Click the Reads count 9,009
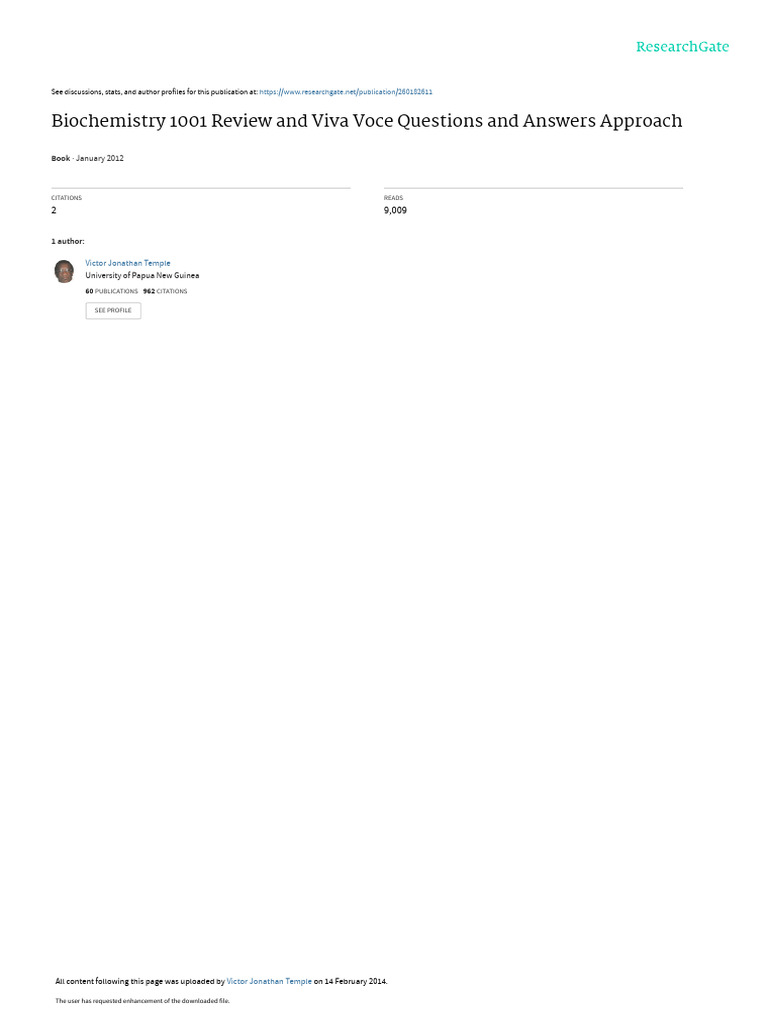 [395, 210]
